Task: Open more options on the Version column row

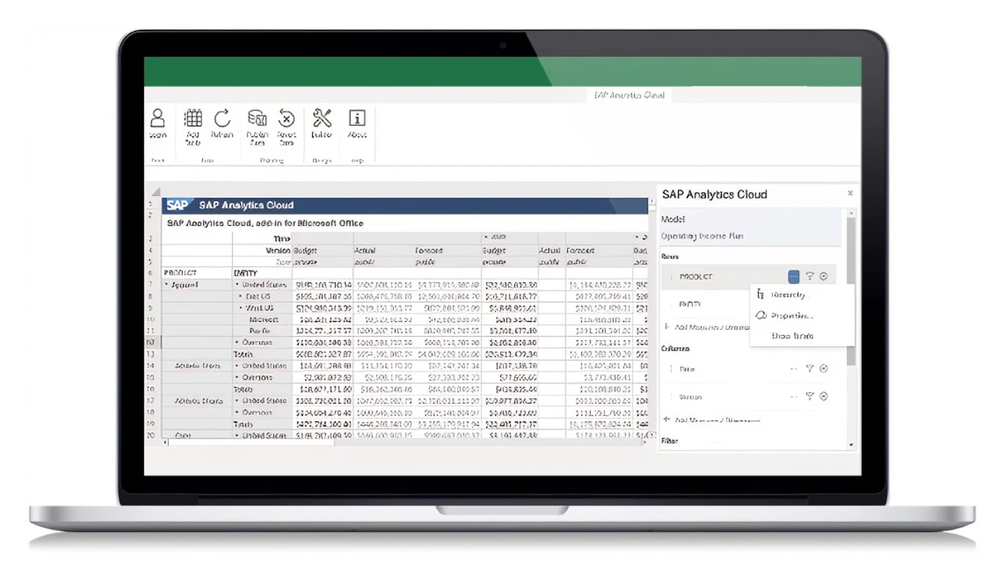Action: click(793, 397)
